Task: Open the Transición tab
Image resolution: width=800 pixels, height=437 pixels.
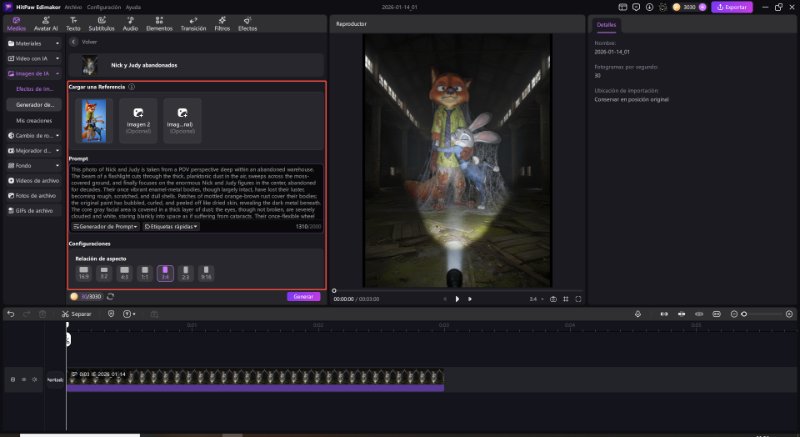Action: click(193, 23)
